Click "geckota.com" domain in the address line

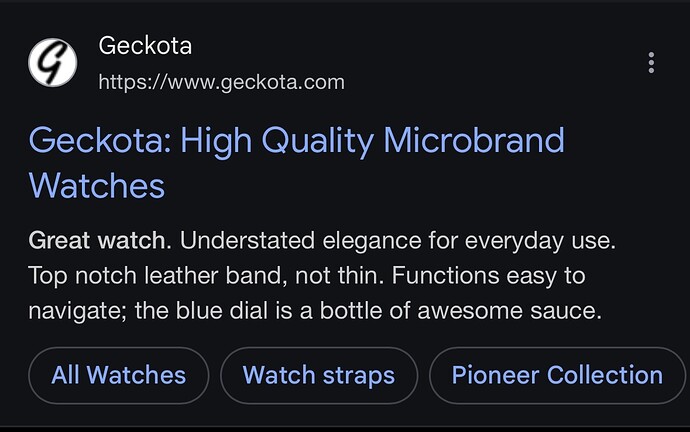[x=283, y=83]
